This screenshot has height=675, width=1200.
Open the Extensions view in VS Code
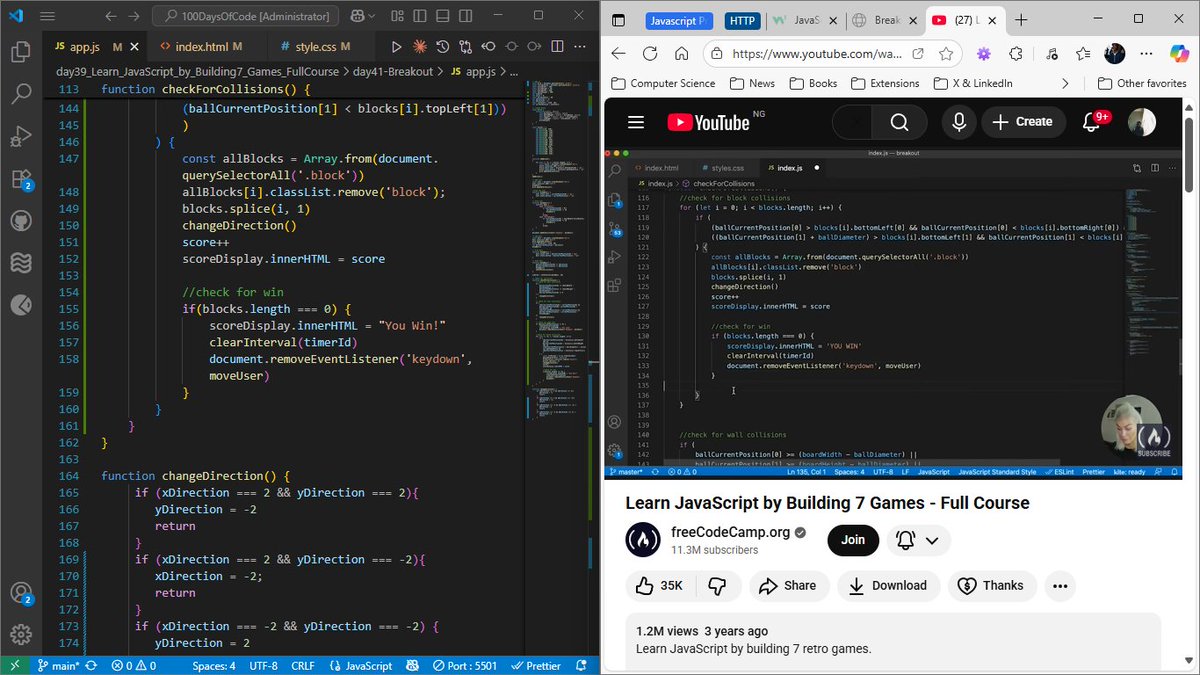[x=22, y=180]
